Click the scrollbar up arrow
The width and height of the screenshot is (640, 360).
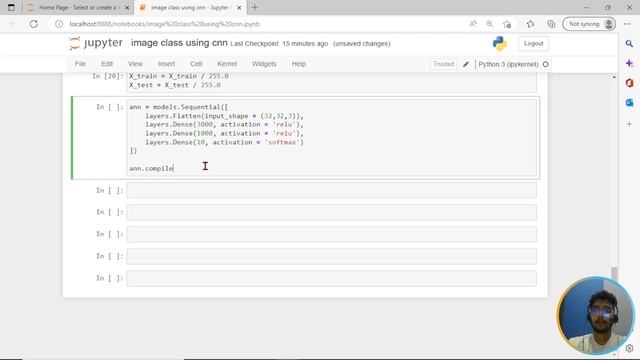tap(614, 77)
